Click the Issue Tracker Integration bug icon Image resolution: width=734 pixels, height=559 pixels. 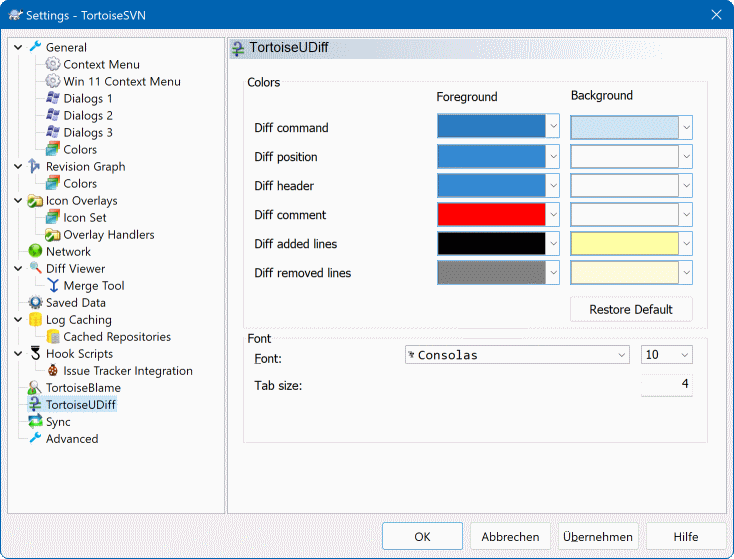(x=53, y=370)
